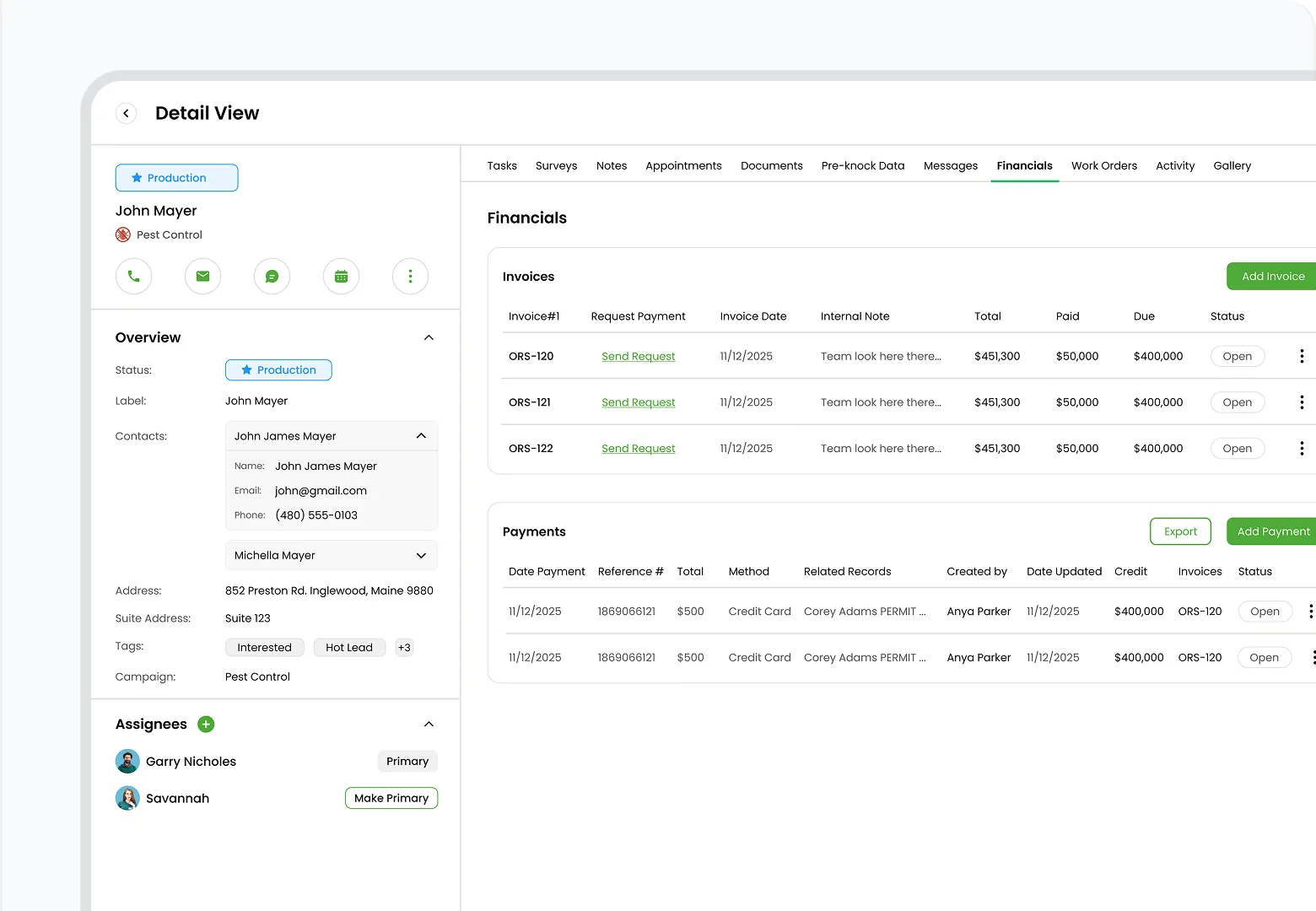The width and height of the screenshot is (1316, 911).
Task: Send payment request for ORS-122
Action: pos(638,449)
